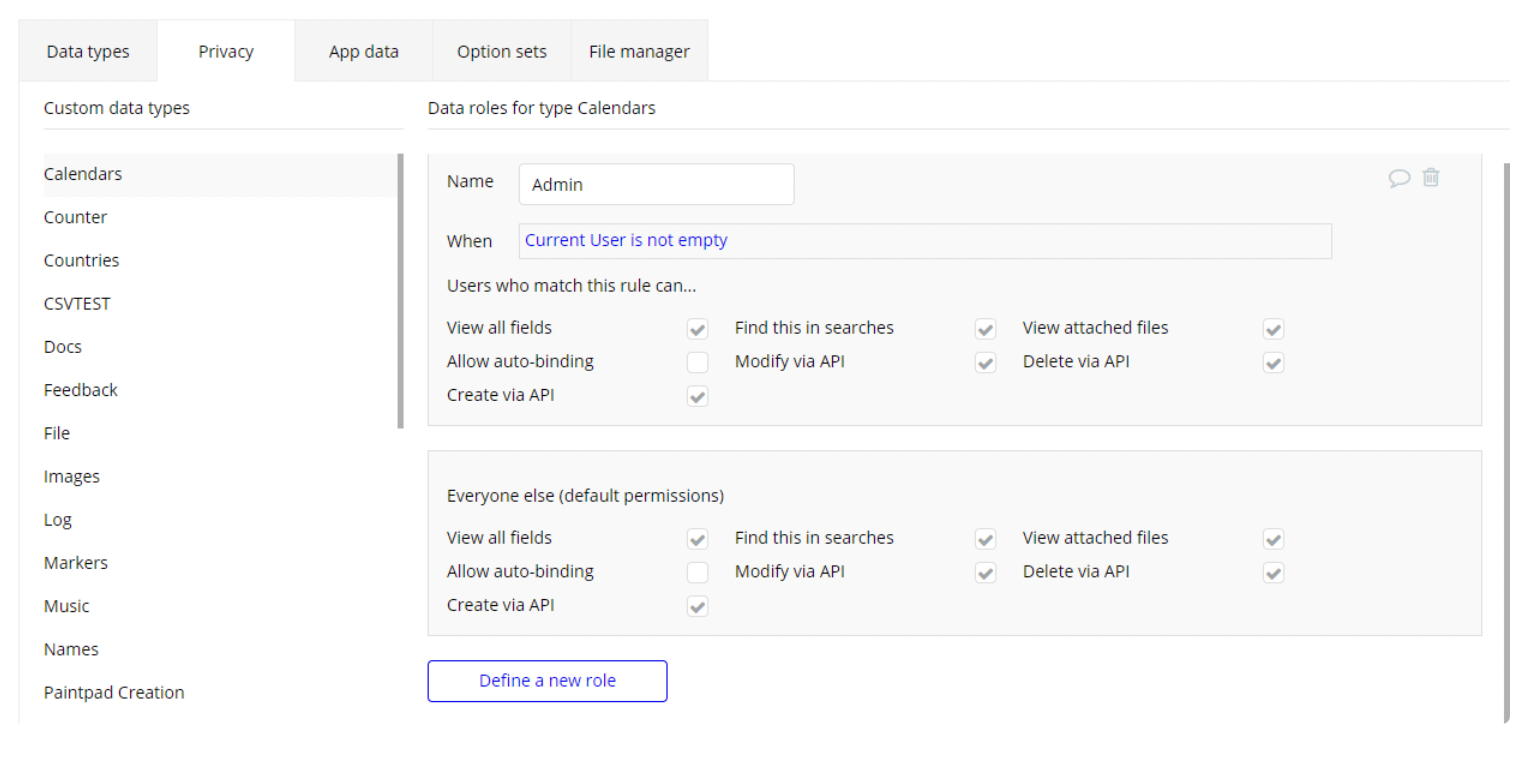Uncheck Everyone else's Modify via API
This screenshot has width=1536, height=758.
click(x=986, y=573)
